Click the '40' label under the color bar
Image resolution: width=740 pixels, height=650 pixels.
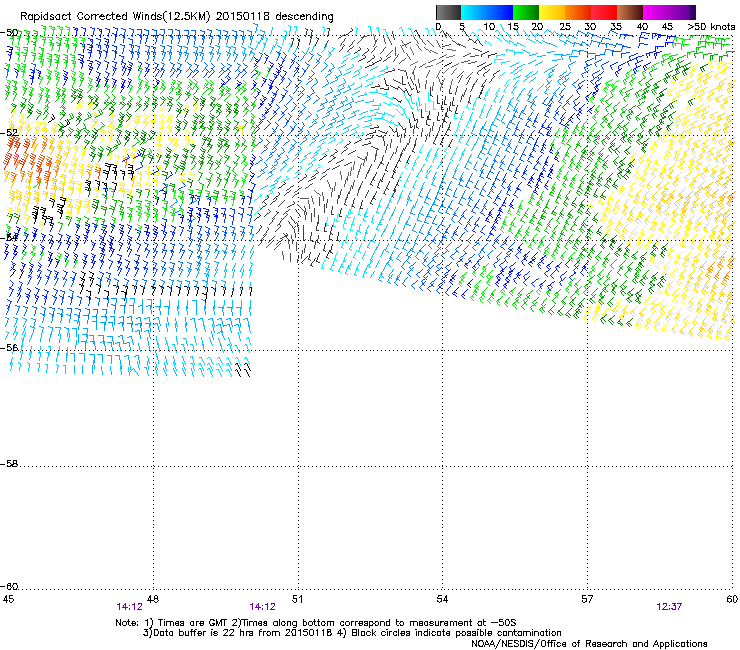point(642,27)
